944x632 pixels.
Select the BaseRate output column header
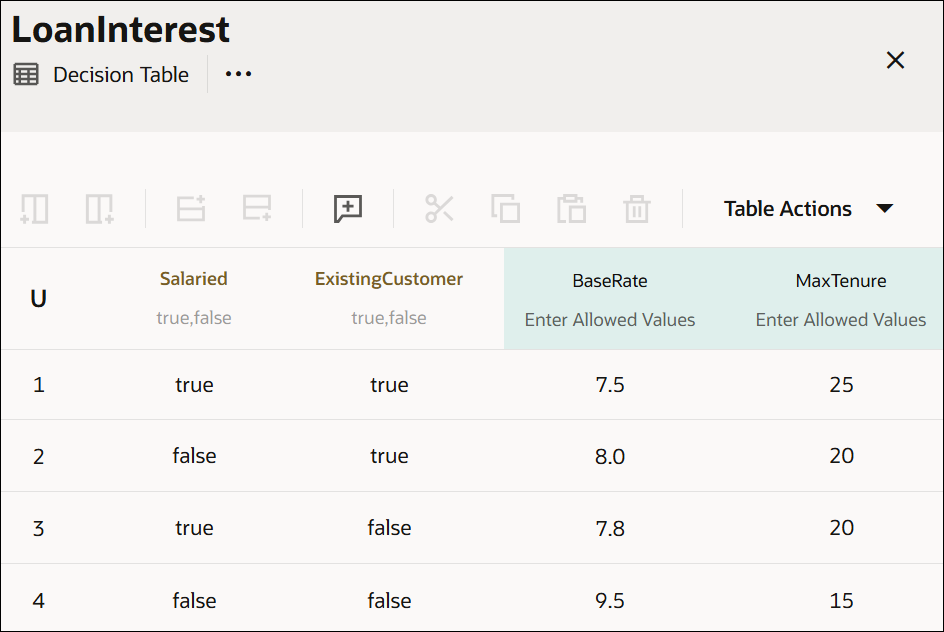(x=610, y=281)
